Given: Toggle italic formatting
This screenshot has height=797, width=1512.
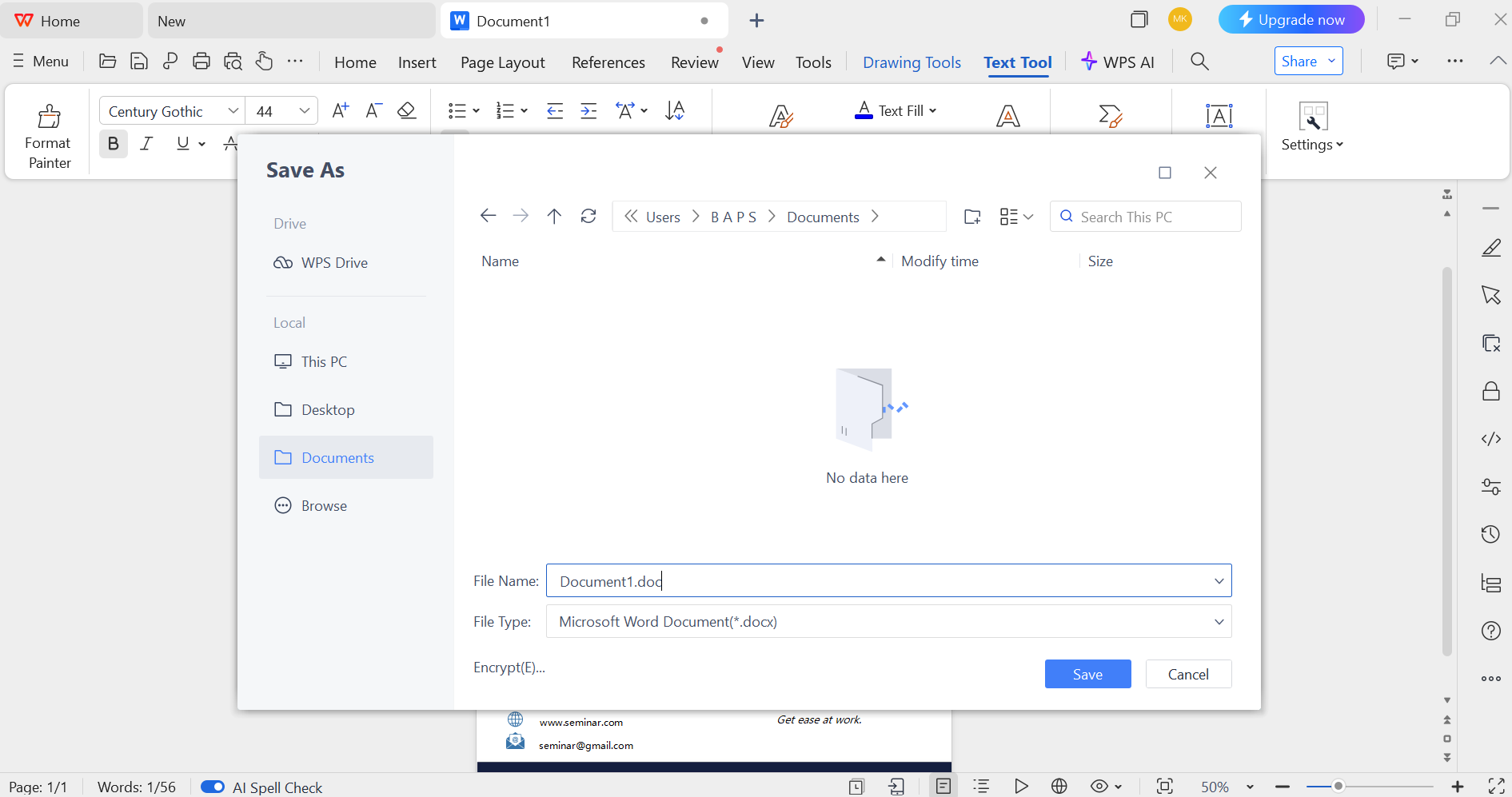Looking at the screenshot, I should 146,143.
